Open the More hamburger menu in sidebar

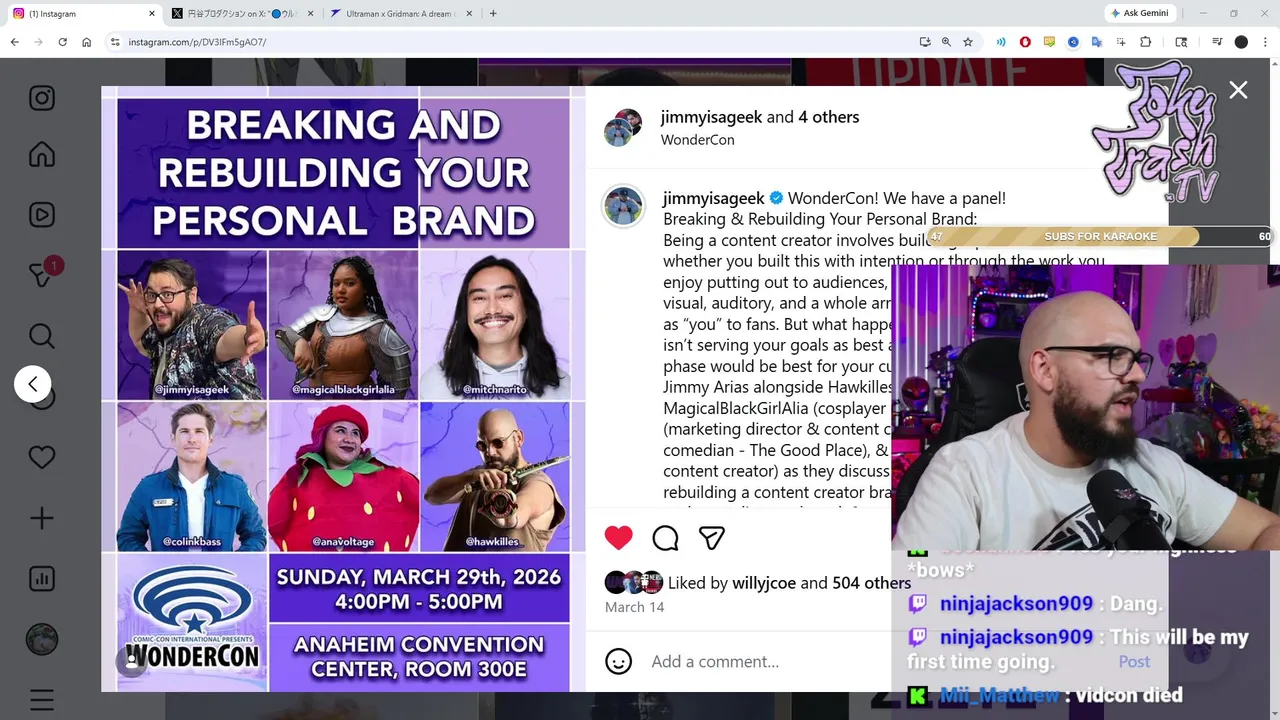click(42, 699)
